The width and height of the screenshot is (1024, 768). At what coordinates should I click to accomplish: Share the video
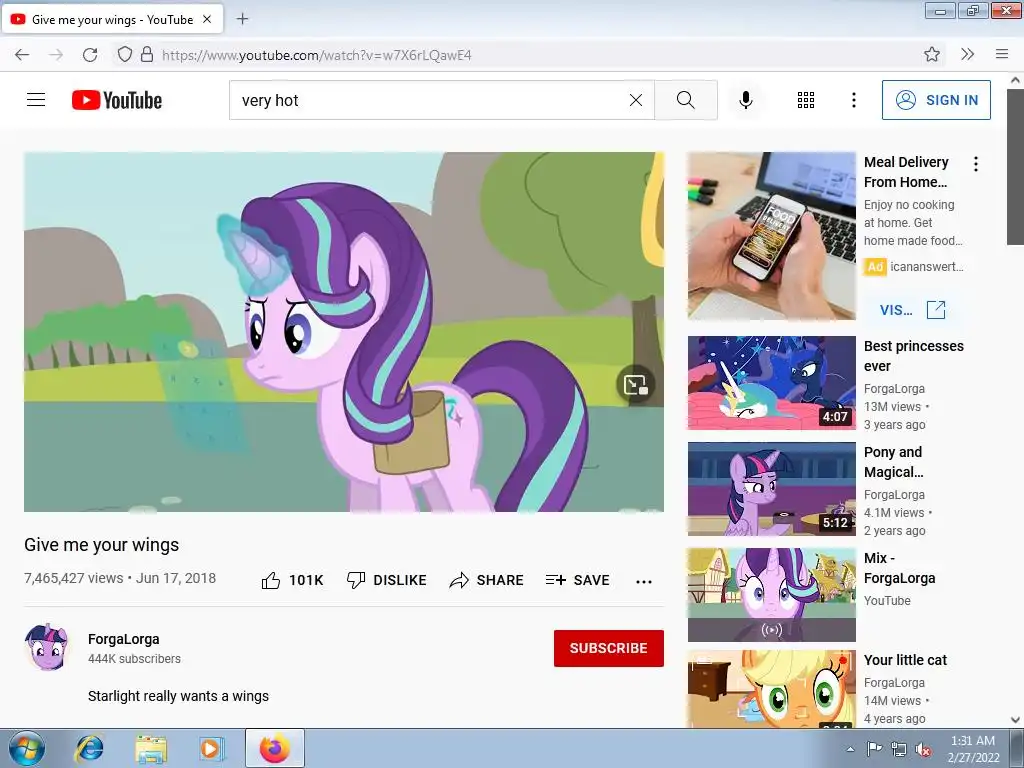[x=487, y=580]
